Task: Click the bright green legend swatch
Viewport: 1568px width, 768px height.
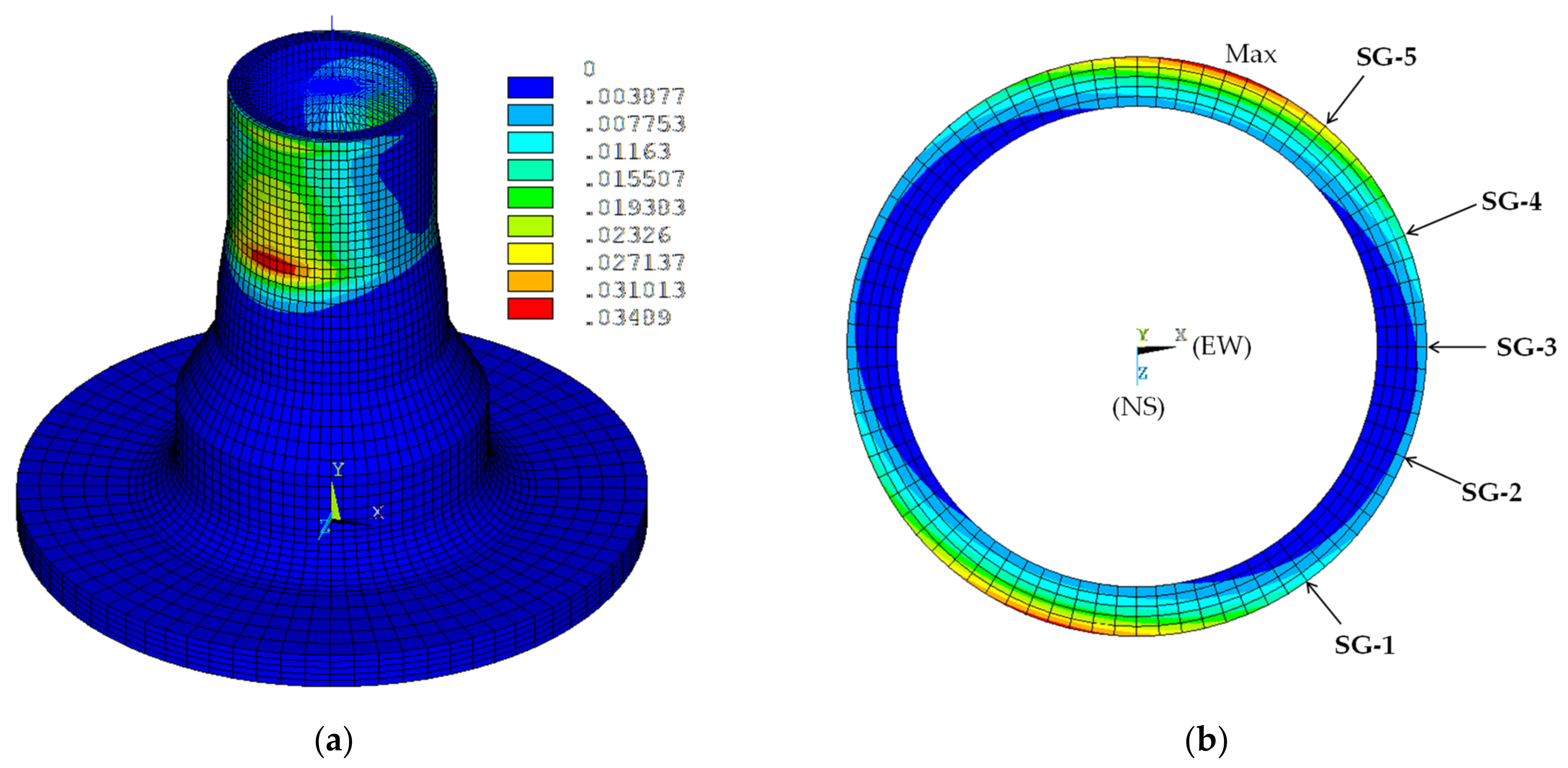Action: [x=530, y=198]
